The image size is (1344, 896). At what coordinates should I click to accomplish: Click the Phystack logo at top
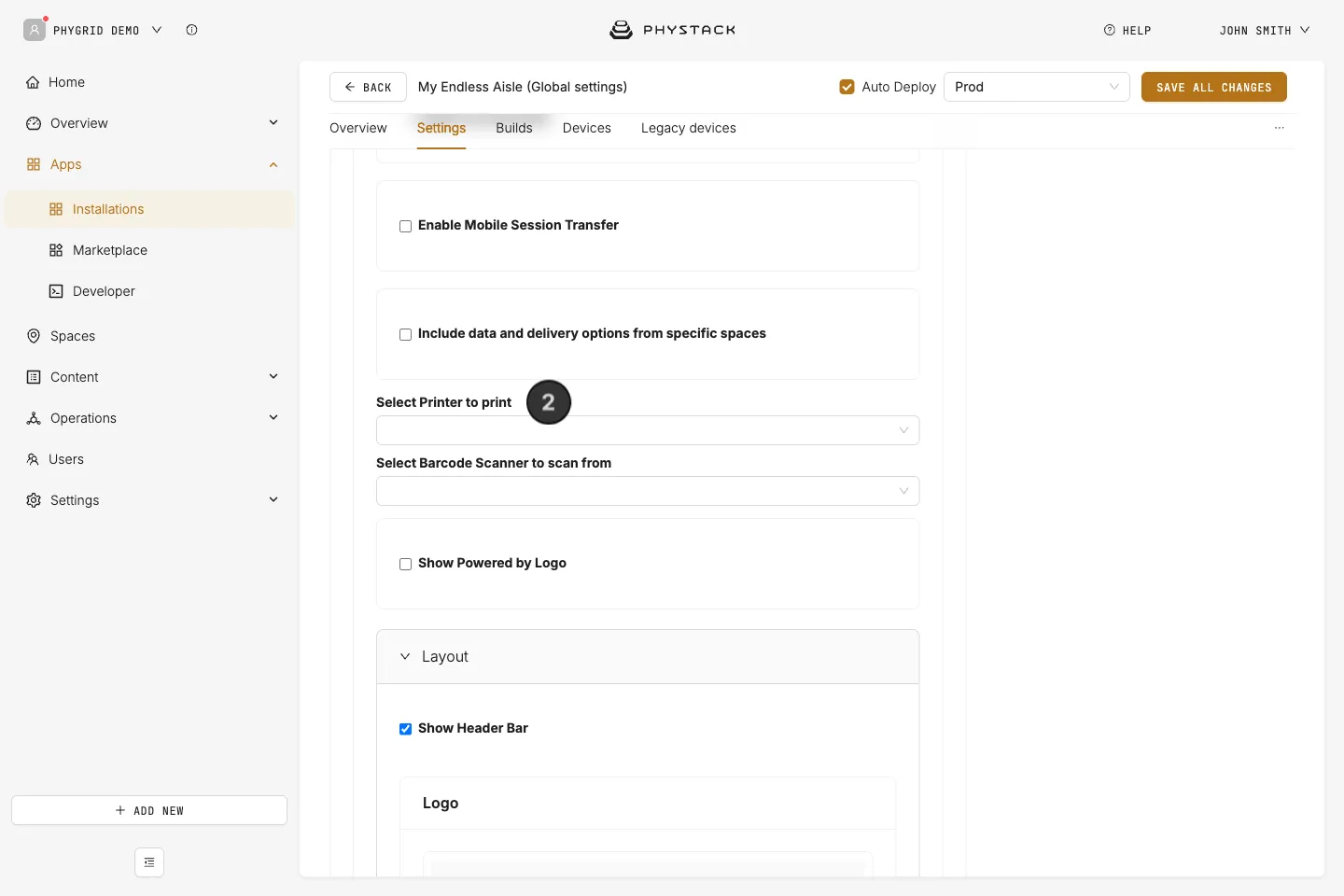672,30
